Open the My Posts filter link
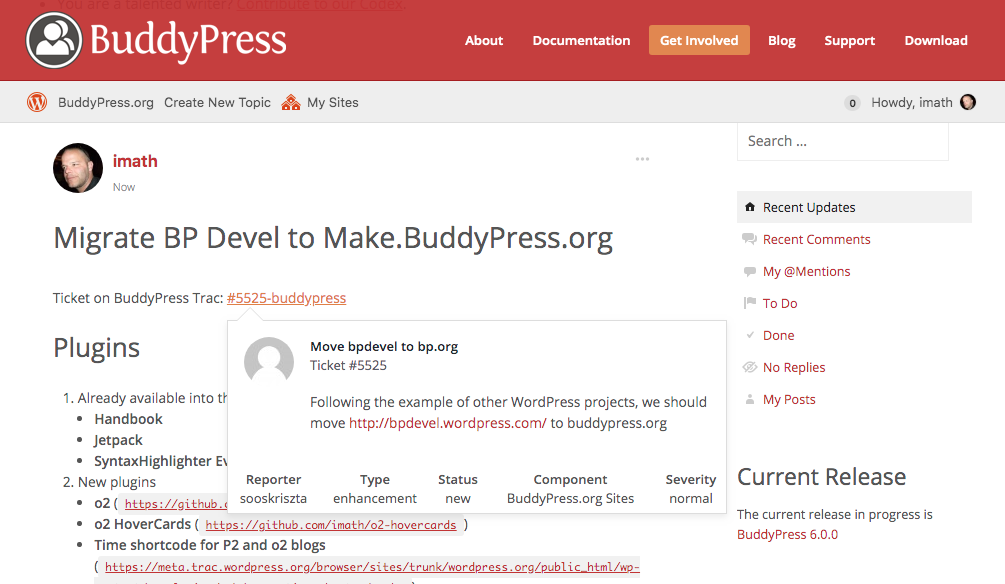 tap(789, 399)
